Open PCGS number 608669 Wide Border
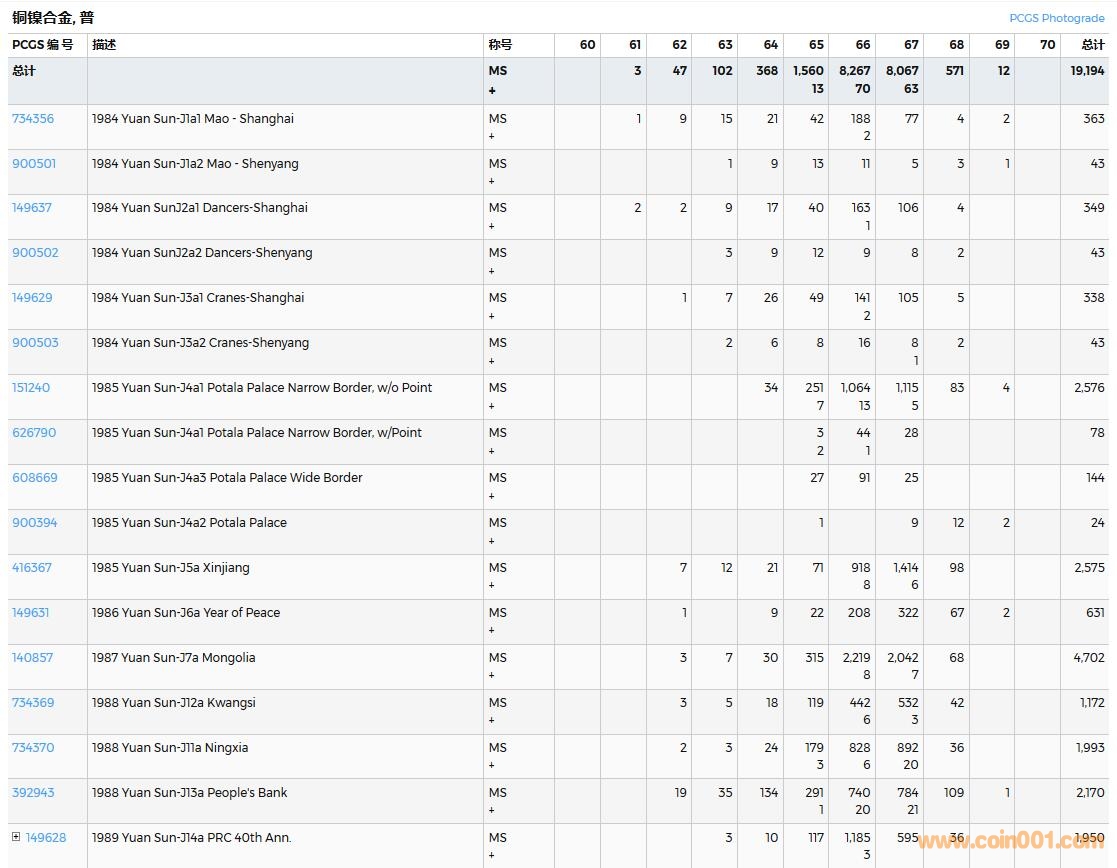Screen dimensions: 1117x868 click(x=35, y=478)
